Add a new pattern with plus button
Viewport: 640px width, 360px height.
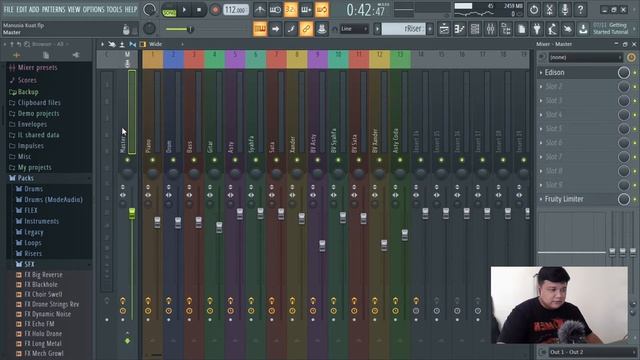click(430, 29)
